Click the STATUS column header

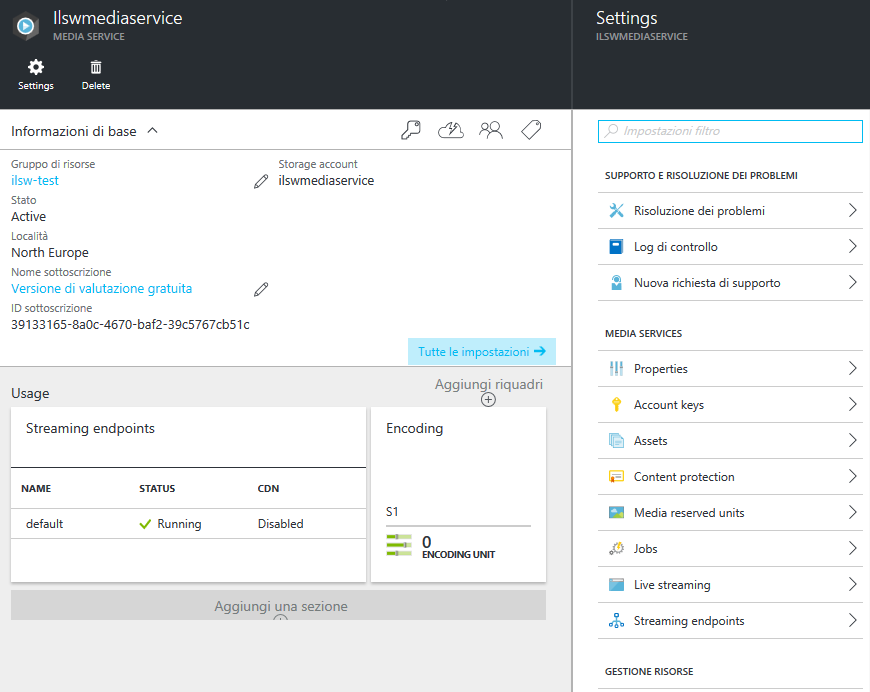pyautogui.click(x=157, y=488)
